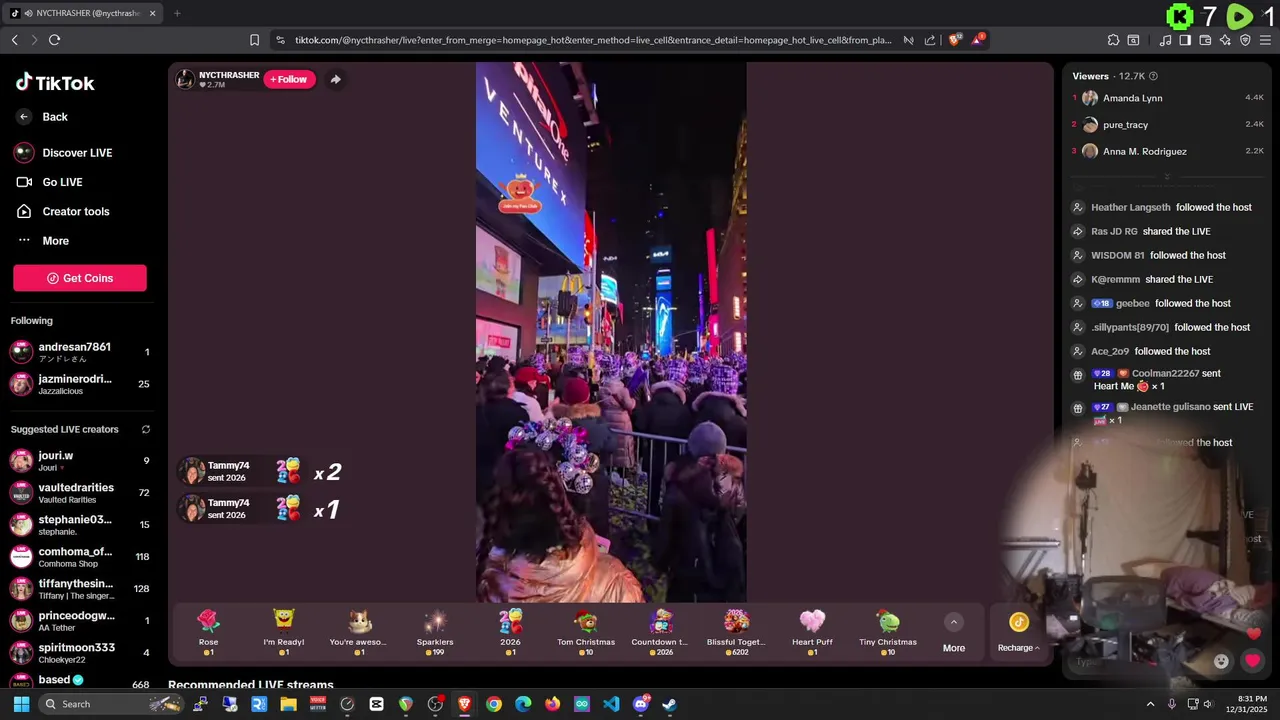
Task: Send the Sparklers gift
Action: [x=435, y=632]
